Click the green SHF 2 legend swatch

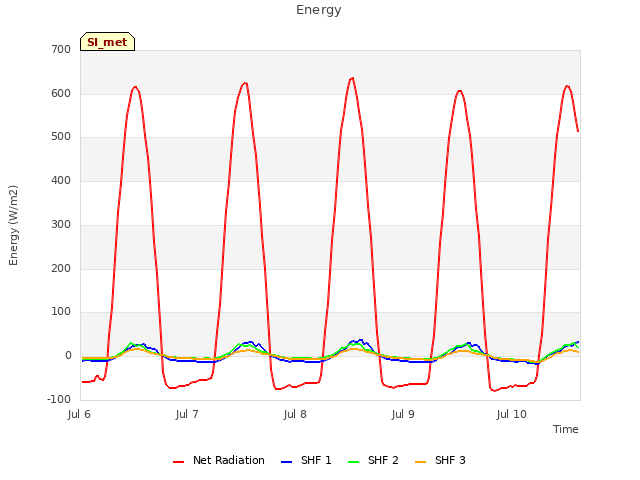[353, 462]
